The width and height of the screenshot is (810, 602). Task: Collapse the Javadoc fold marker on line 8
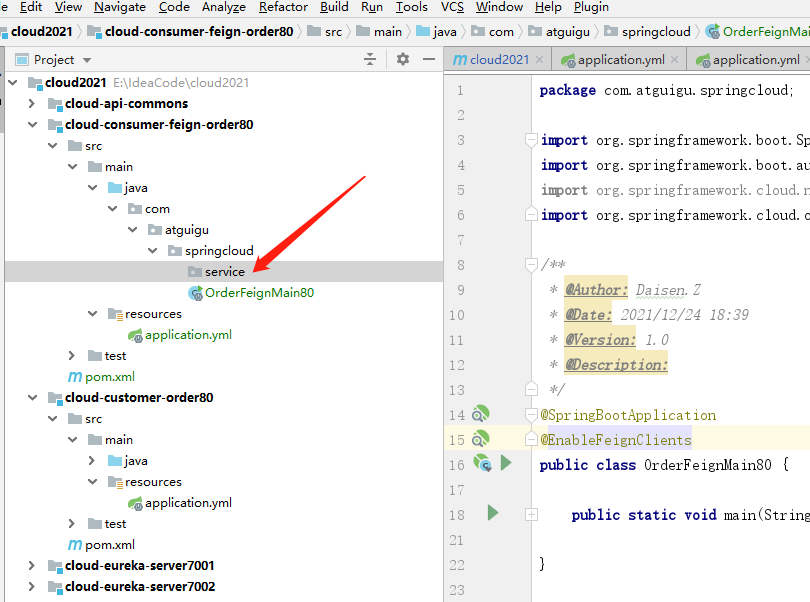click(x=531, y=265)
